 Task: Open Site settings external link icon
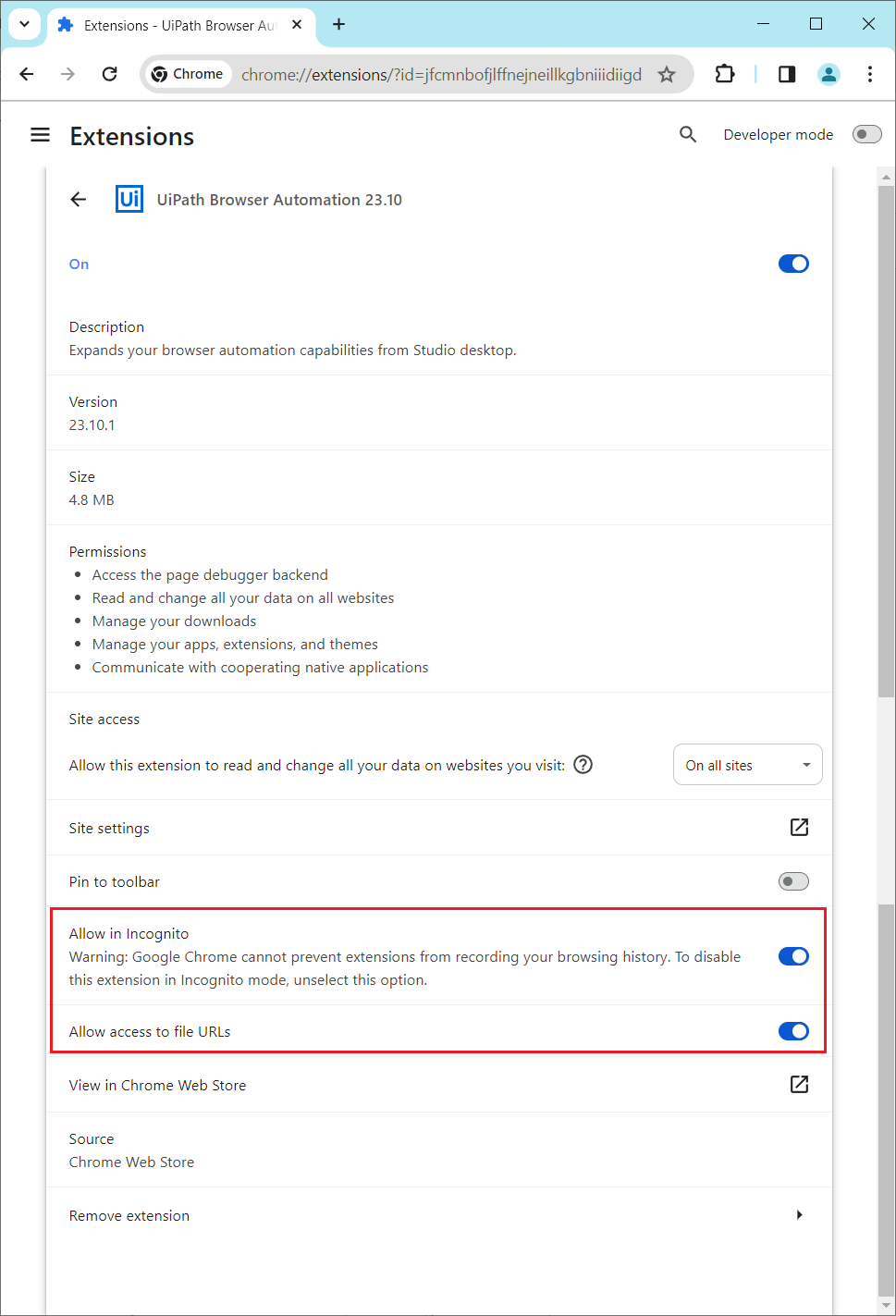click(799, 828)
